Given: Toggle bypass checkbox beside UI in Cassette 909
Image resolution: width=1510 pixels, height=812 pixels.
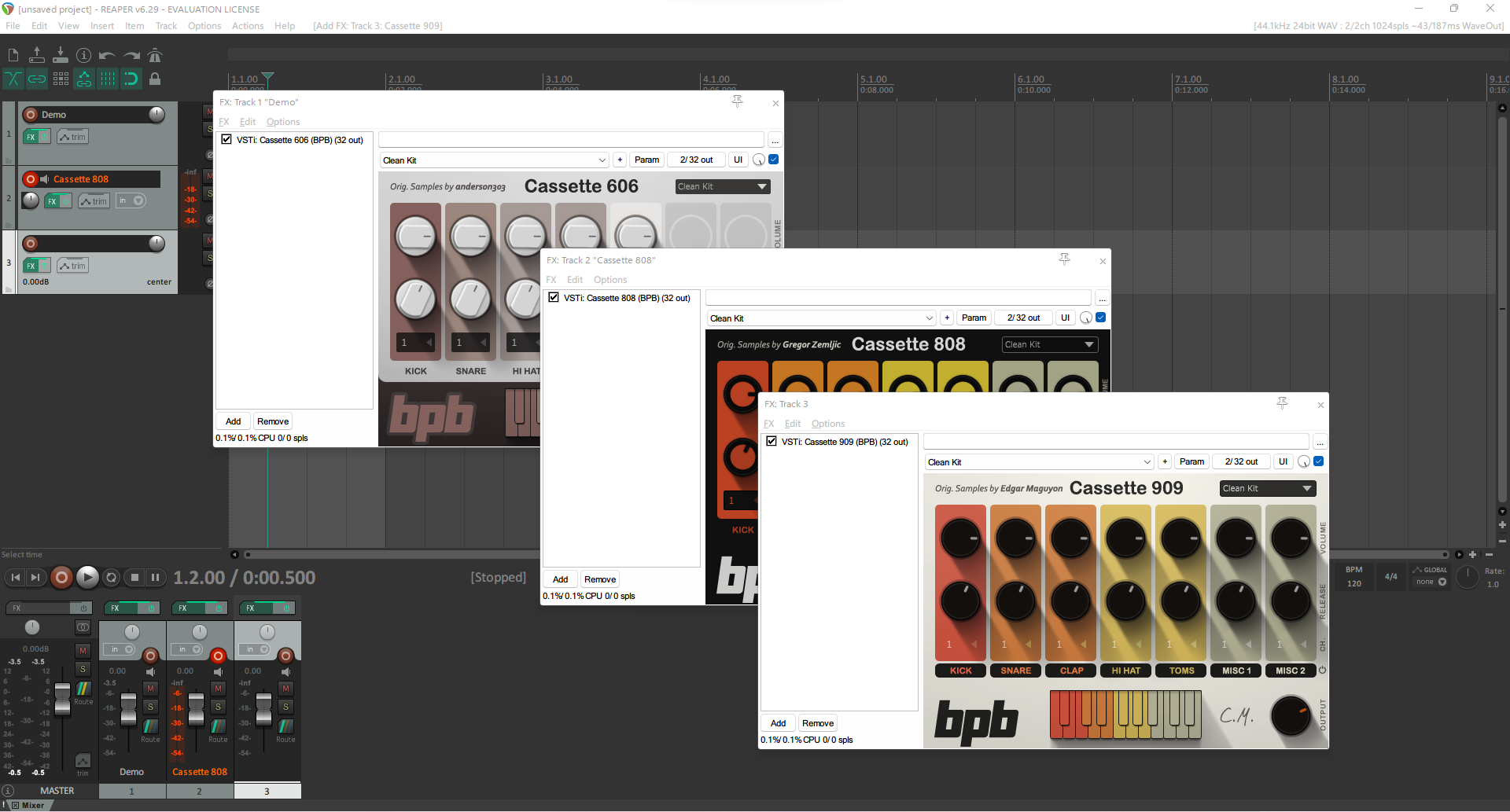Looking at the screenshot, I should (1319, 461).
